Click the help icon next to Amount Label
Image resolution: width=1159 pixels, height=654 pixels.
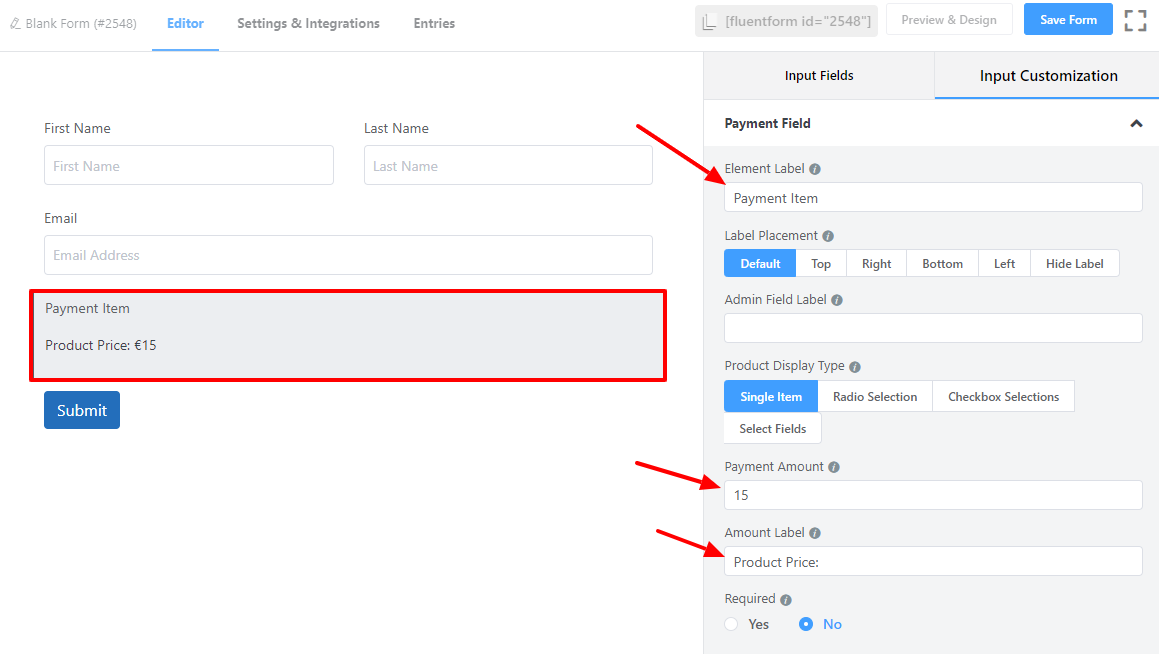(x=814, y=532)
